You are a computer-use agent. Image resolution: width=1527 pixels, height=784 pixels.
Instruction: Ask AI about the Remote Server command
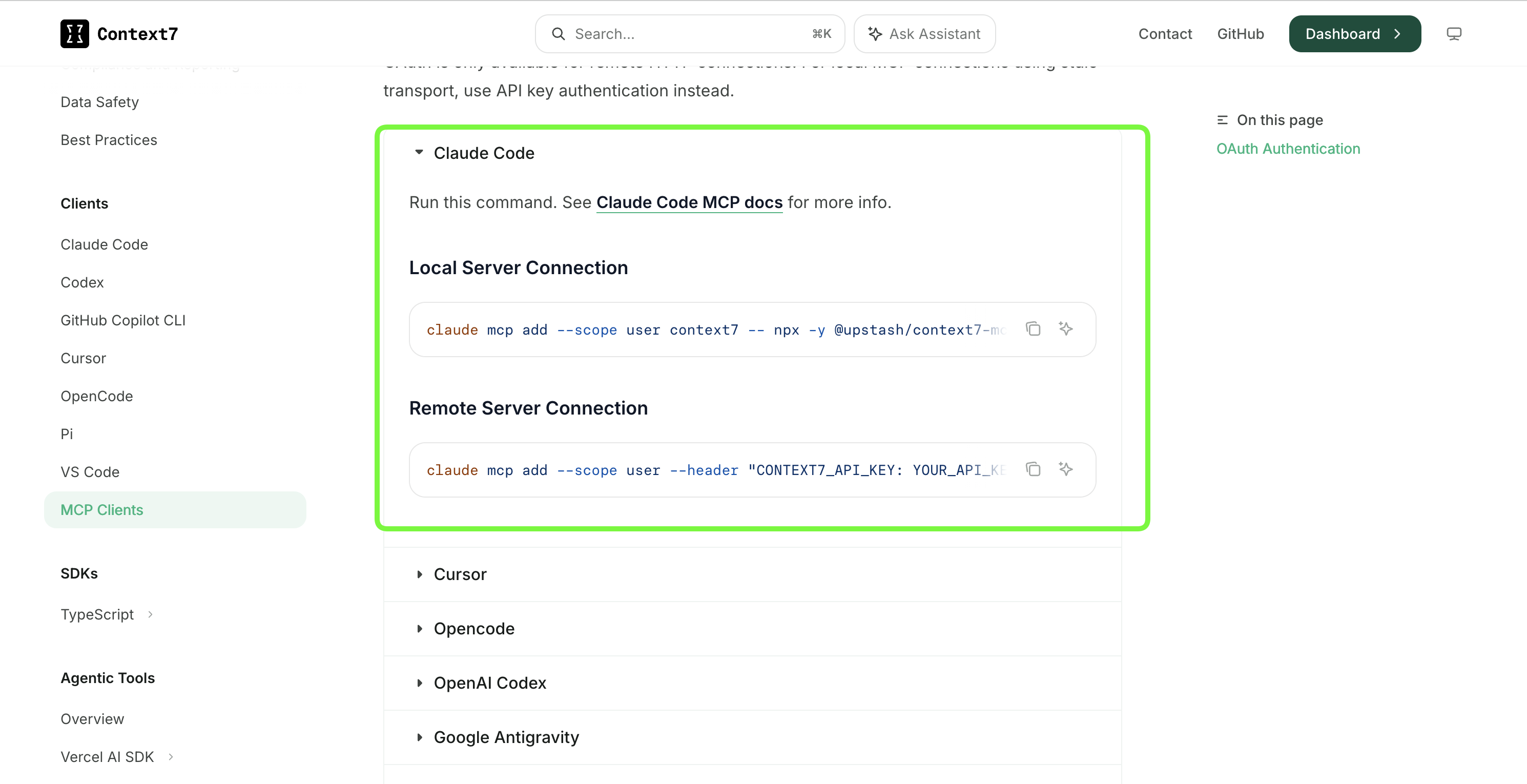point(1066,469)
